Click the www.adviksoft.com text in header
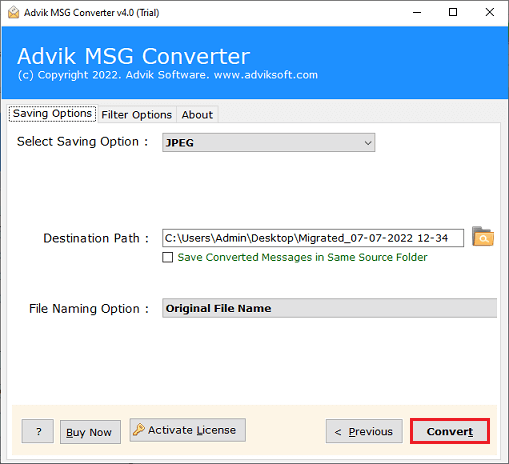 266,75
